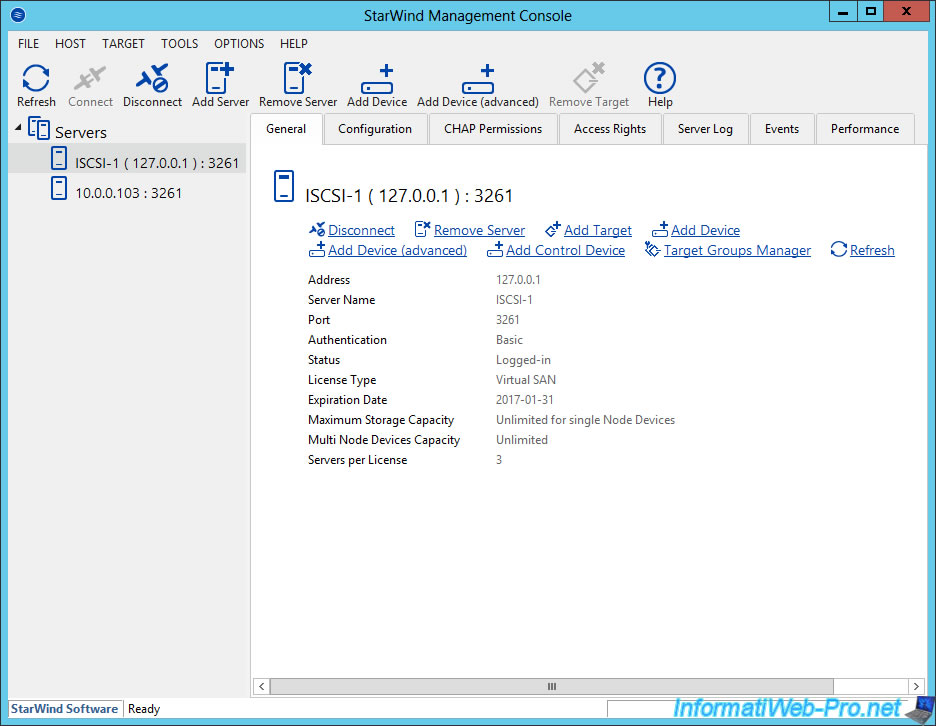Show the Performance tab
This screenshot has width=936, height=726.
(864, 129)
